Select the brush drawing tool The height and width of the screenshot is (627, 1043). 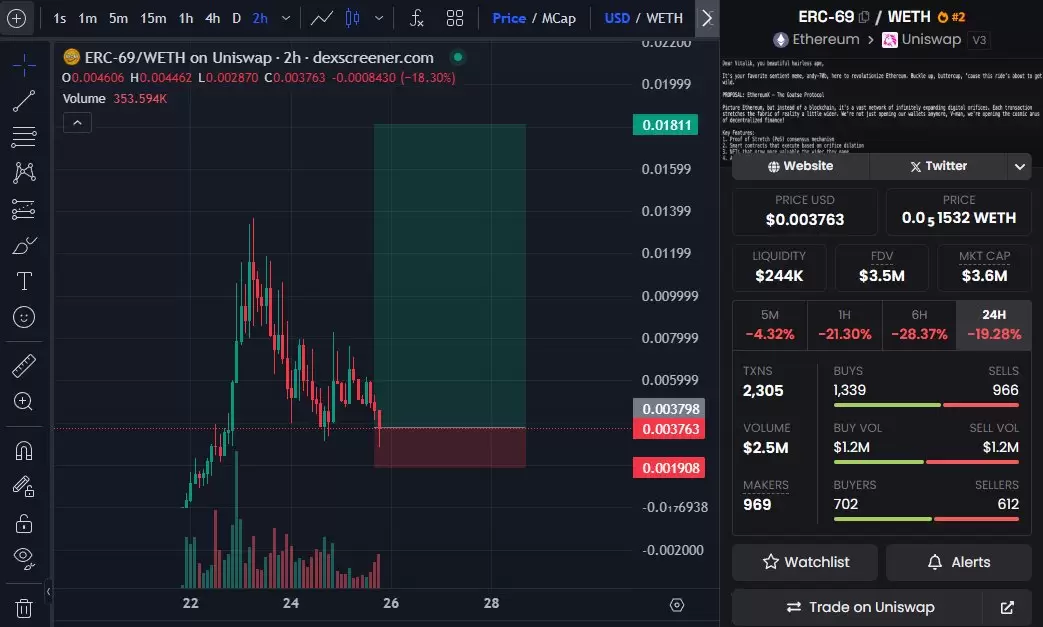point(24,245)
